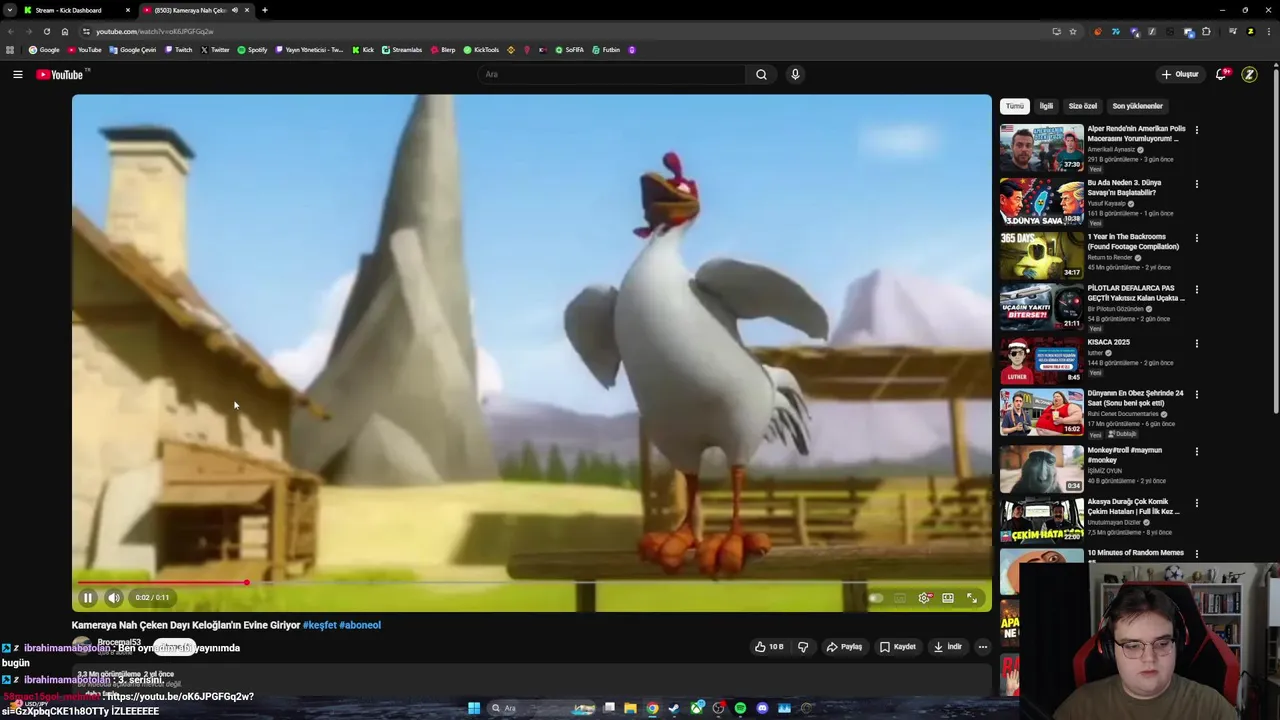Open the Windows Start menu

pyautogui.click(x=474, y=708)
